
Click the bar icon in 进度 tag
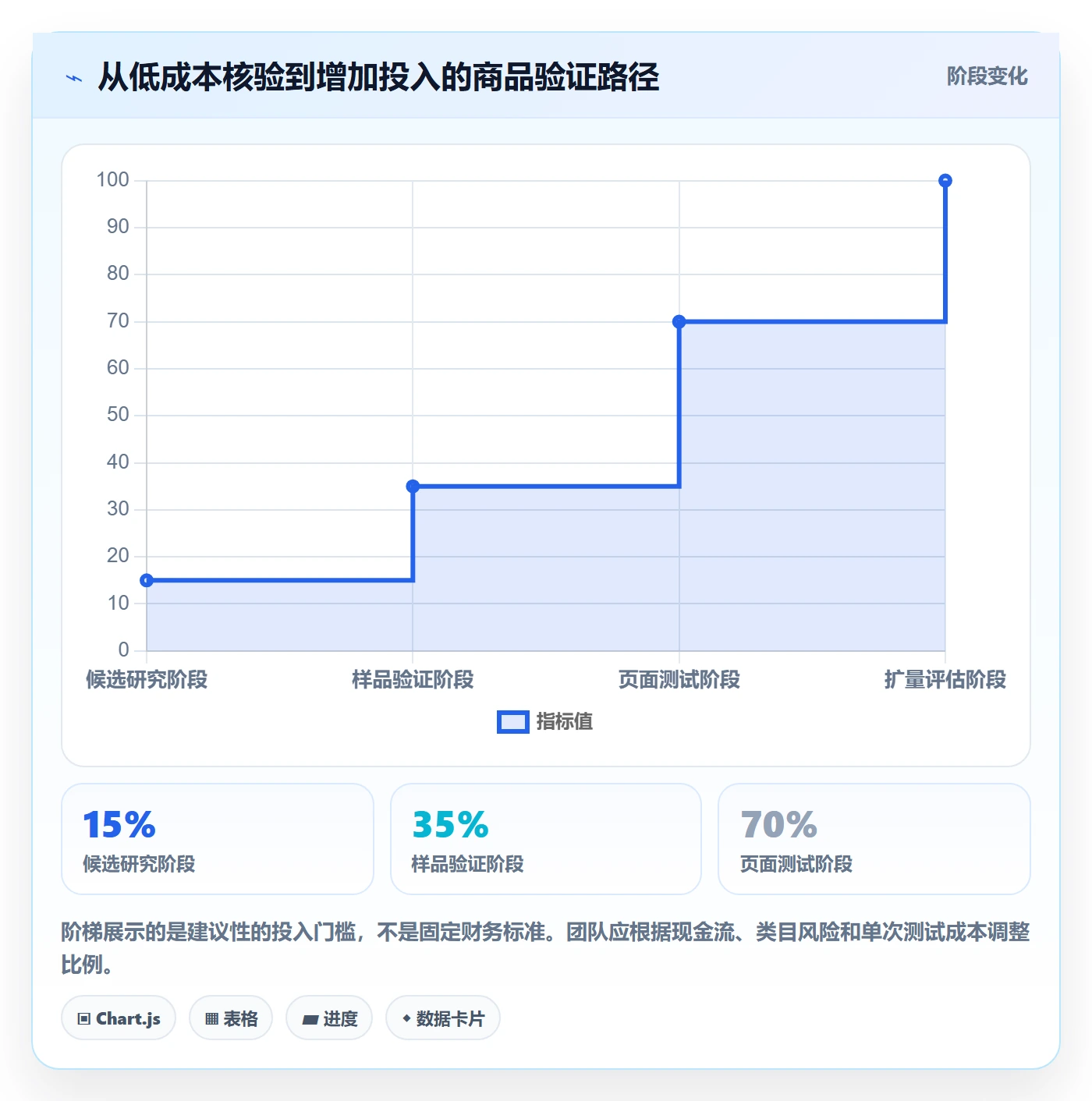pyautogui.click(x=310, y=1019)
